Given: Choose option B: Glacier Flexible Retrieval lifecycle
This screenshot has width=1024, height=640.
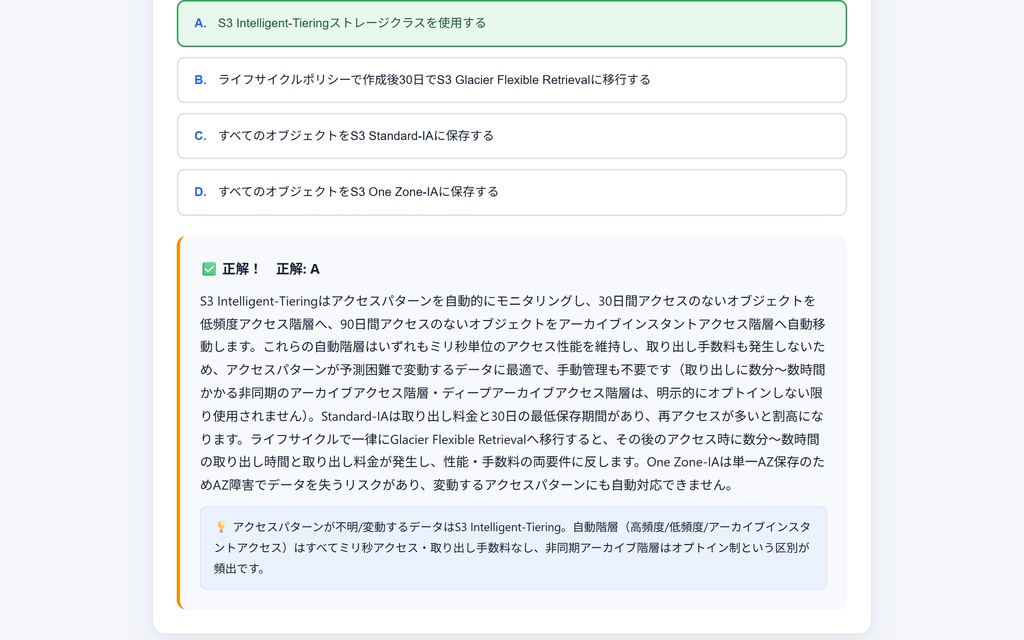Looking at the screenshot, I should pos(511,80).
